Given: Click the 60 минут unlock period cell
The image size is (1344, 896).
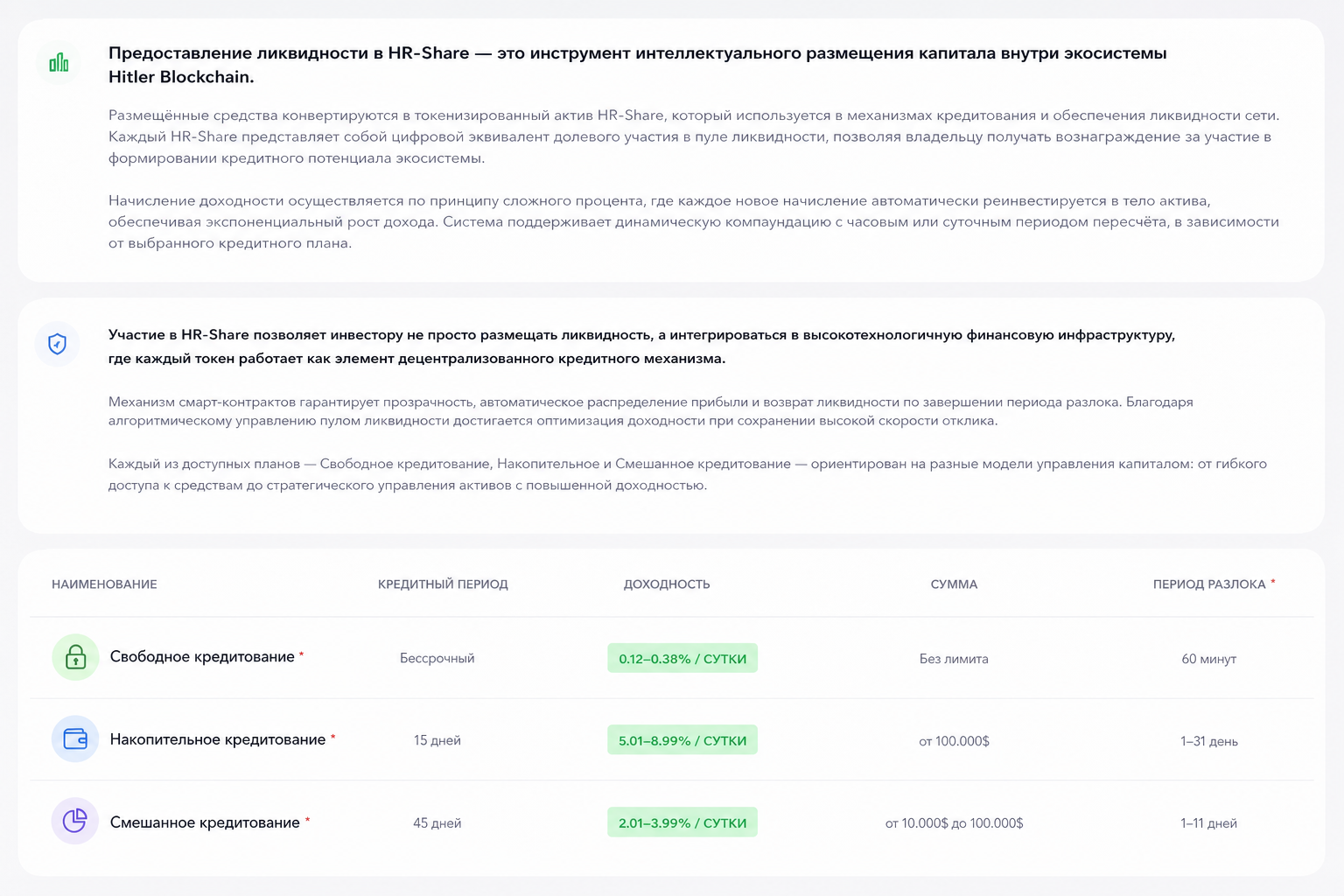Looking at the screenshot, I should coord(1209,659).
